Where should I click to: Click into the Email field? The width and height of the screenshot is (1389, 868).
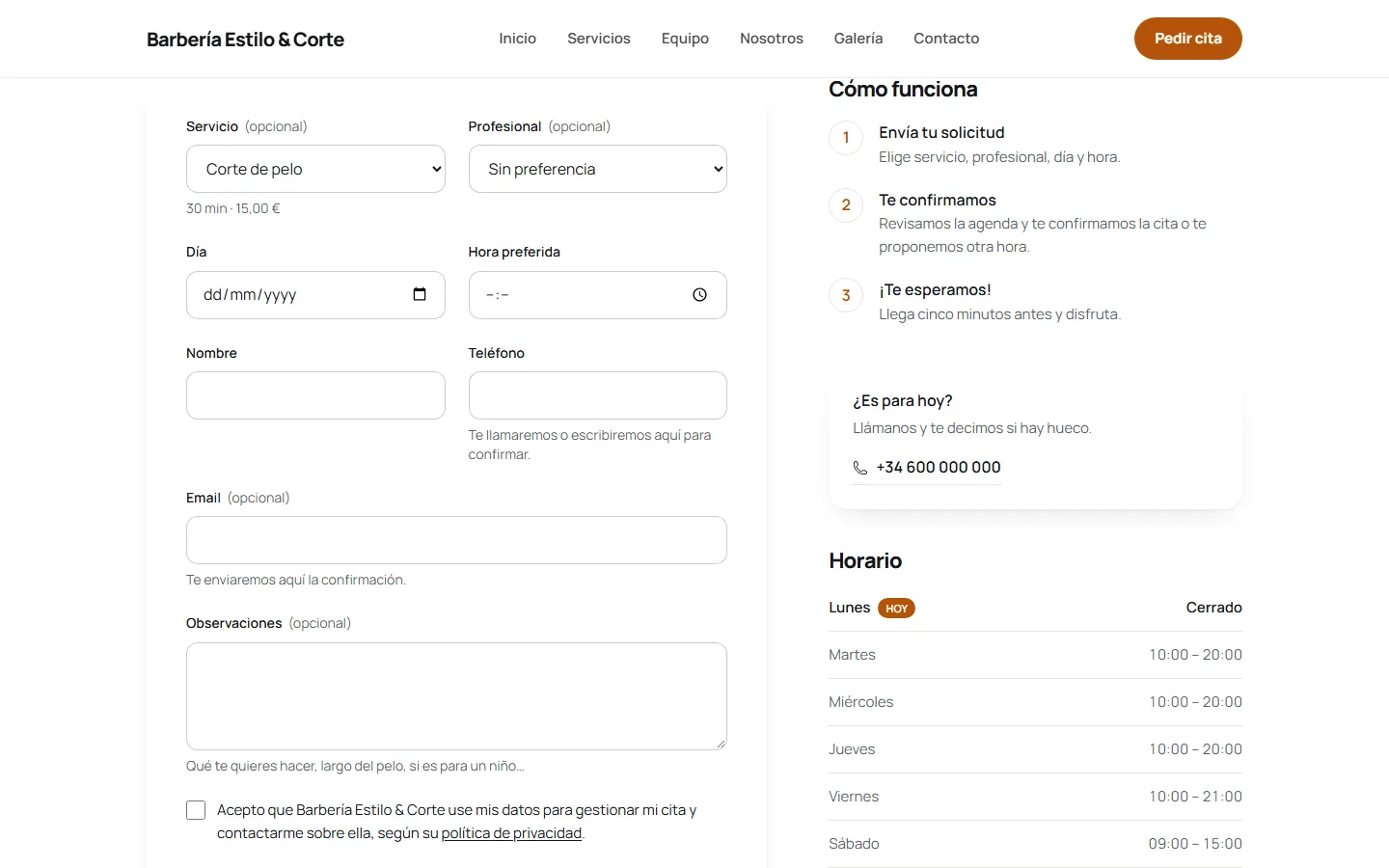456,540
